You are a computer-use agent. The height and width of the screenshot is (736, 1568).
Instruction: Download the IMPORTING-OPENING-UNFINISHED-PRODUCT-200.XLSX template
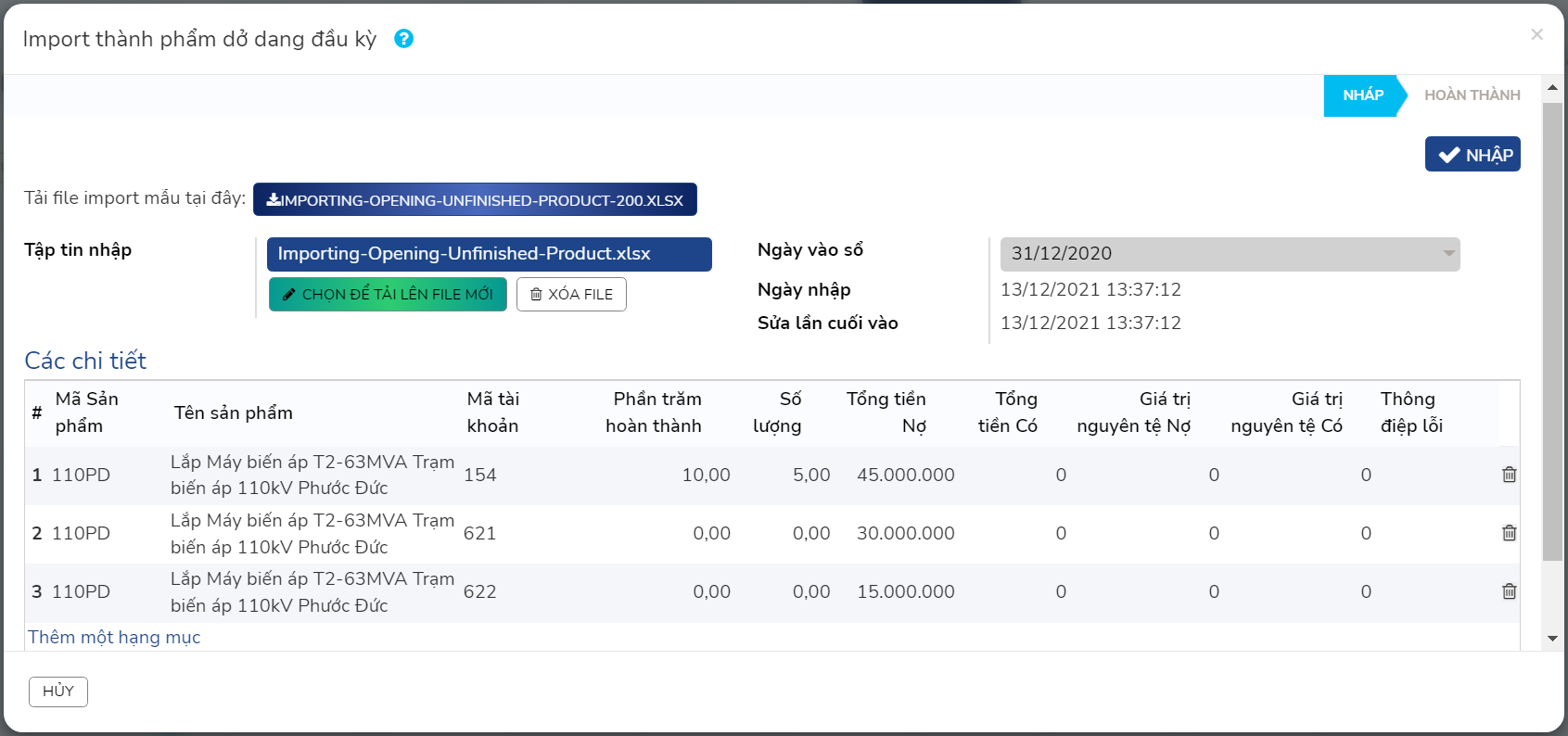coord(475,199)
